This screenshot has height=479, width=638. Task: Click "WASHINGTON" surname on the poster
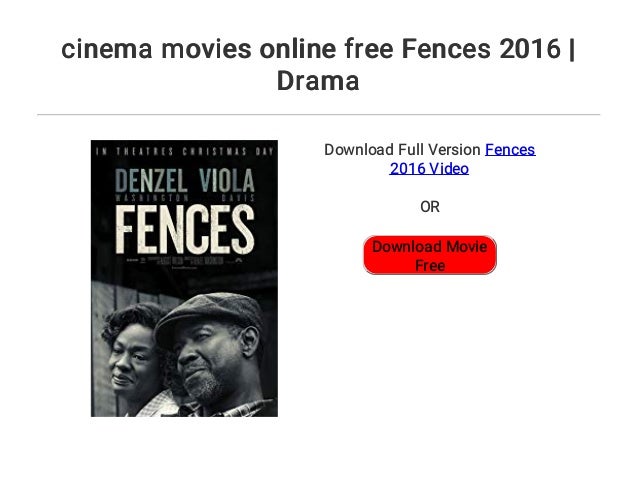pyautogui.click(x=147, y=200)
